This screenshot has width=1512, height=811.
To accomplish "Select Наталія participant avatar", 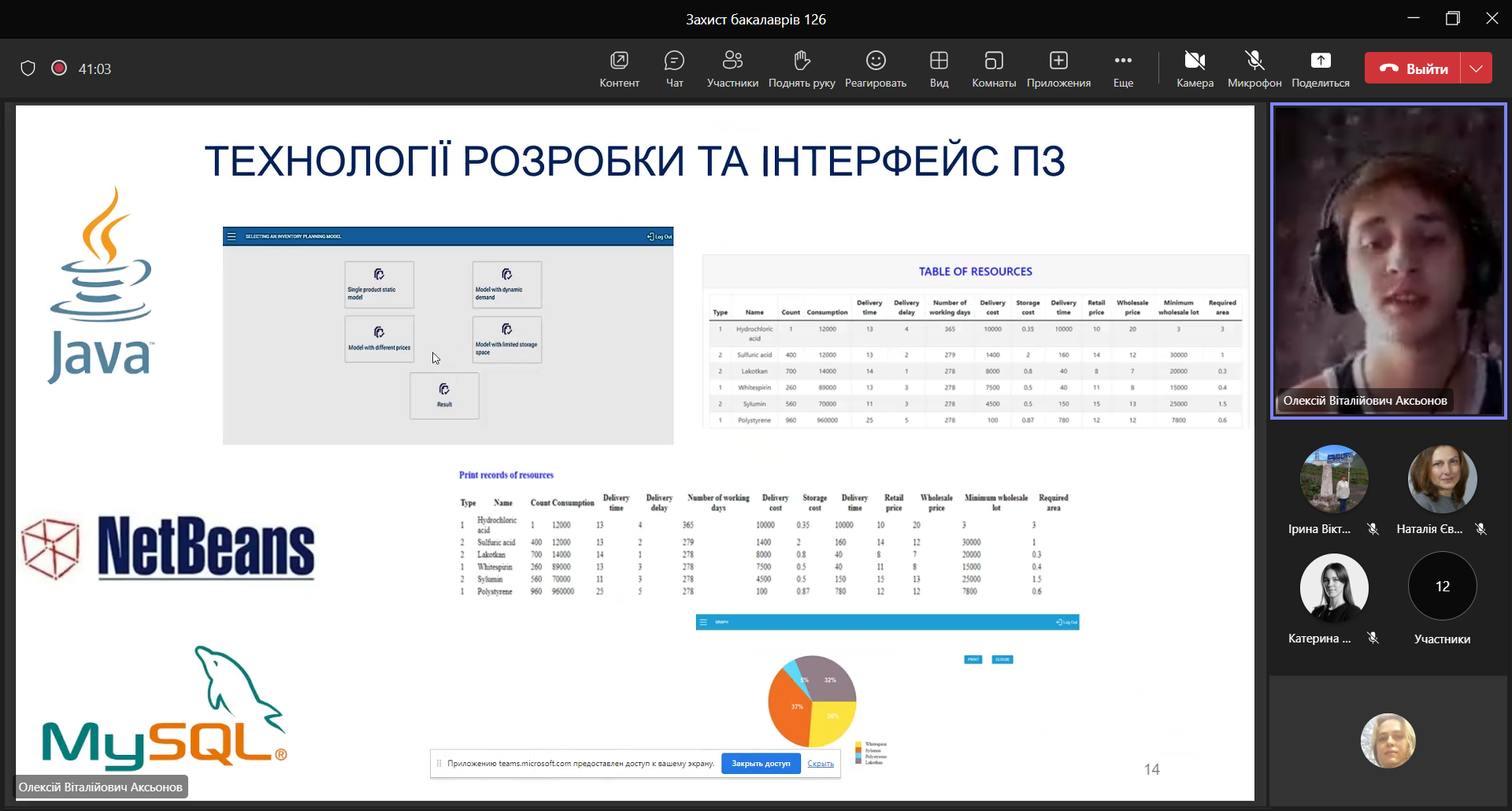I will coord(1442,480).
